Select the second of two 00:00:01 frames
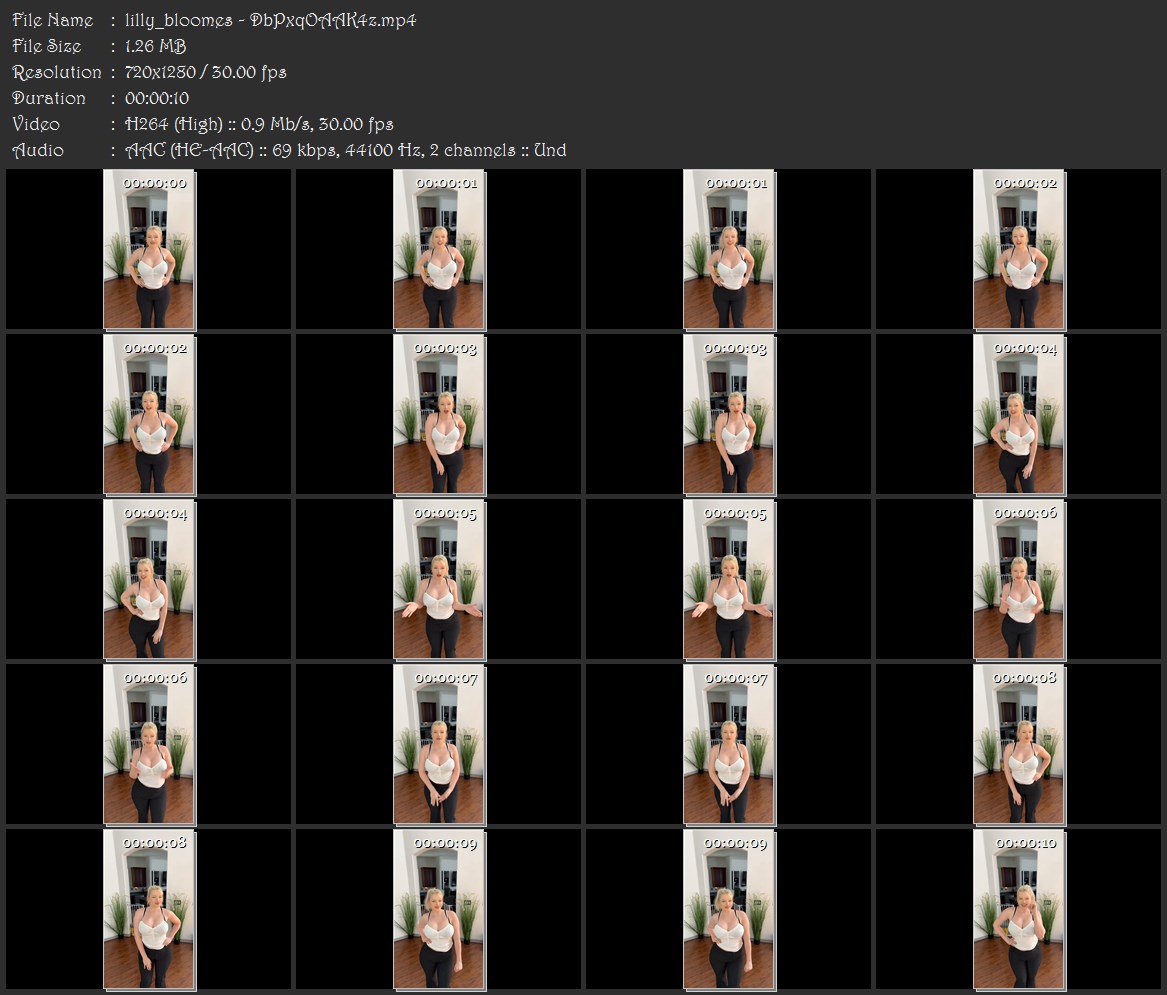 coord(729,249)
